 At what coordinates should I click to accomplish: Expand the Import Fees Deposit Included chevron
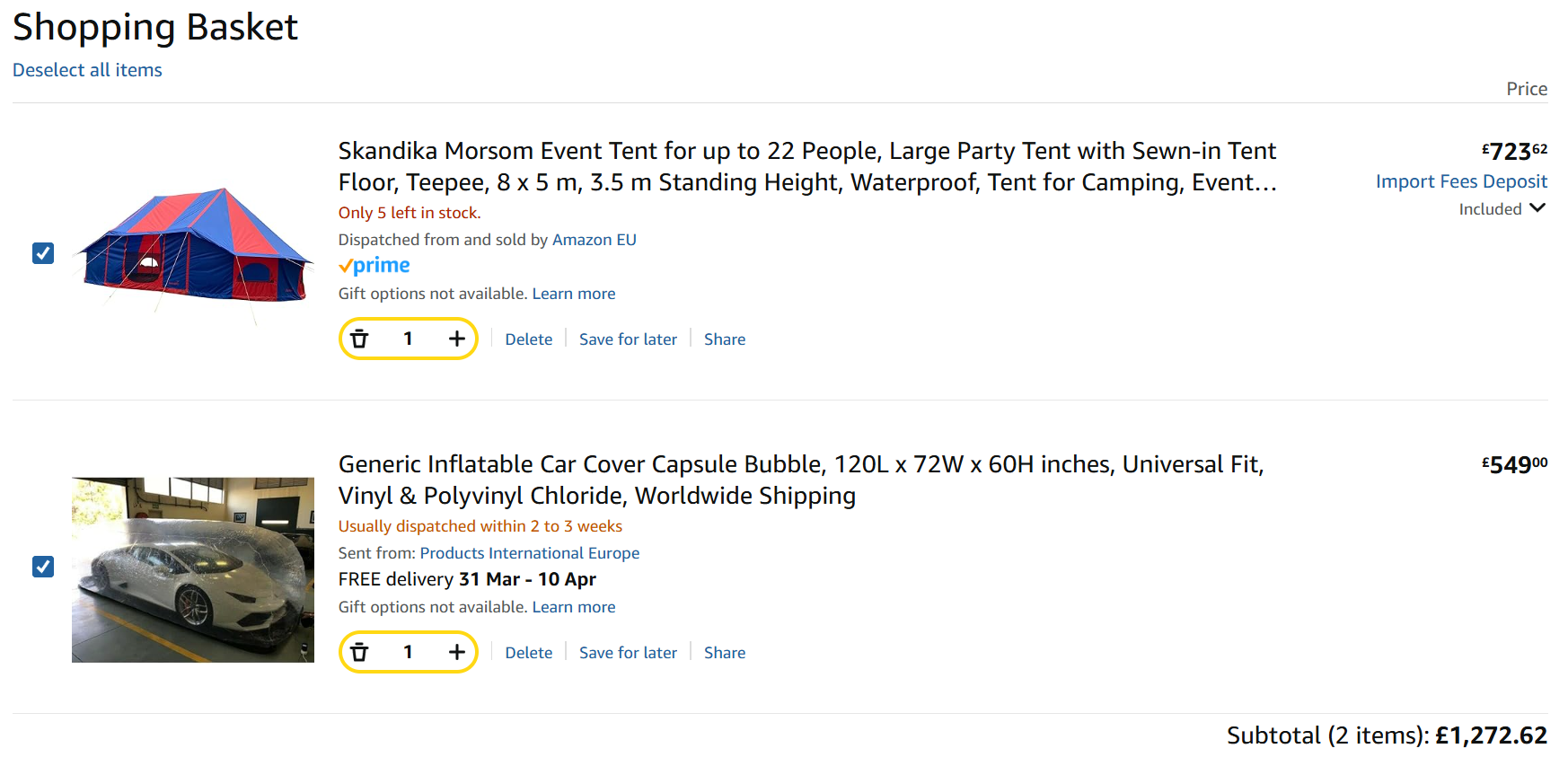point(1537,208)
